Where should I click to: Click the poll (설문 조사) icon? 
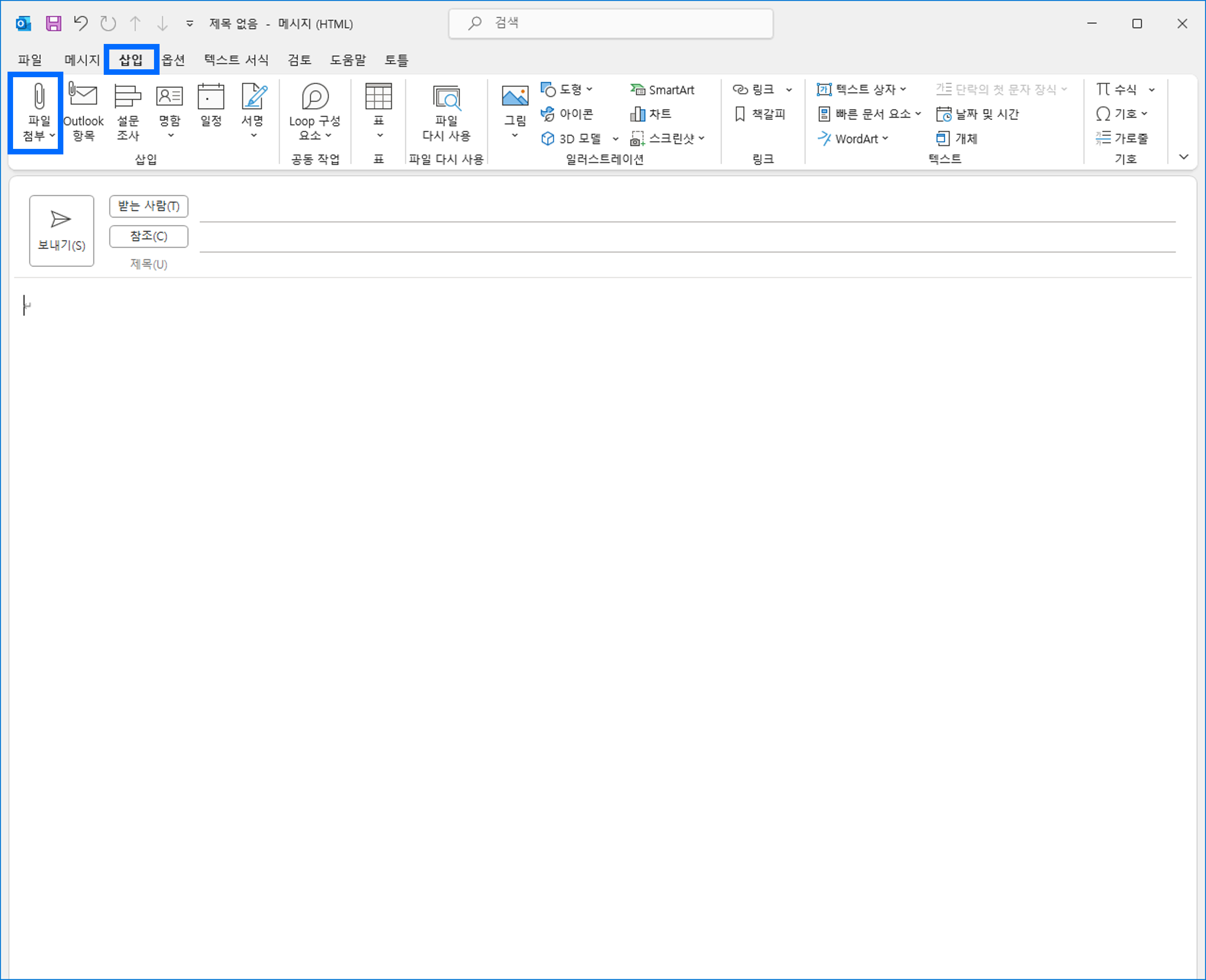point(127,97)
